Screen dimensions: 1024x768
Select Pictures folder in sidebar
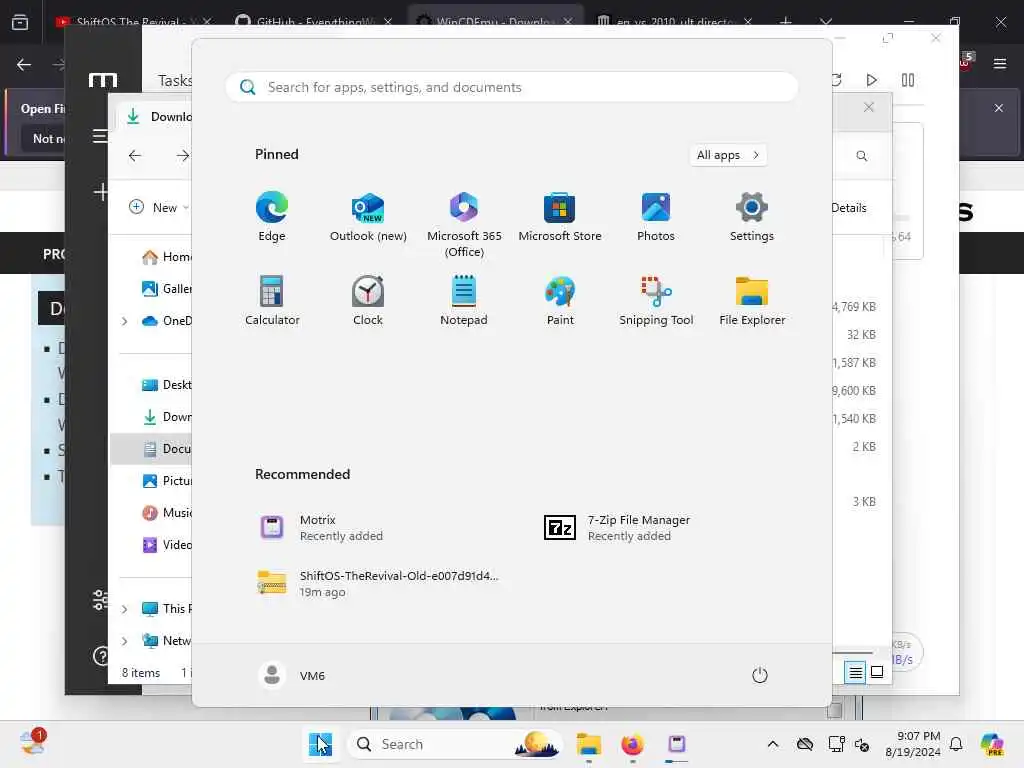tap(167, 481)
